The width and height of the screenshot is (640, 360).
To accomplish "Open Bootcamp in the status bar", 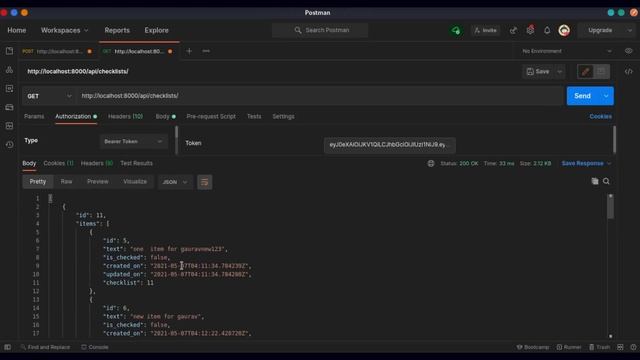I will (x=533, y=347).
